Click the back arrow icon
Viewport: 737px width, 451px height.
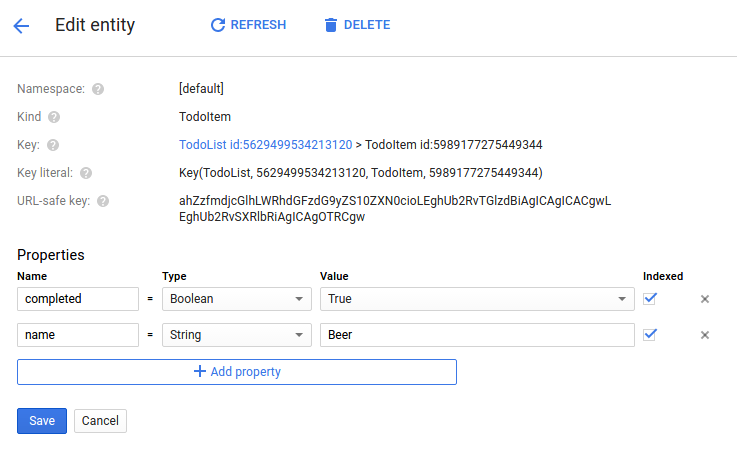coord(22,25)
